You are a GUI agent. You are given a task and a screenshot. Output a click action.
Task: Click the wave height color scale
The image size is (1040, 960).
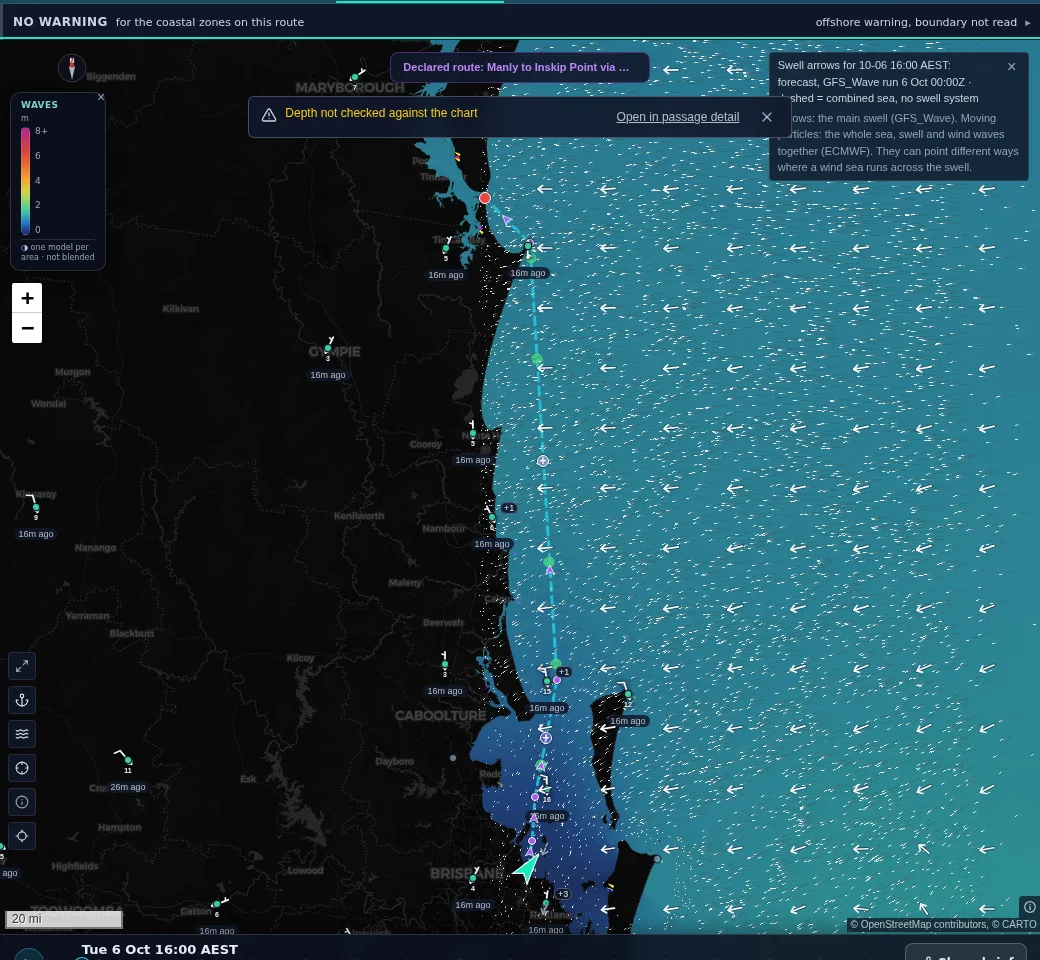pyautogui.click(x=25, y=180)
